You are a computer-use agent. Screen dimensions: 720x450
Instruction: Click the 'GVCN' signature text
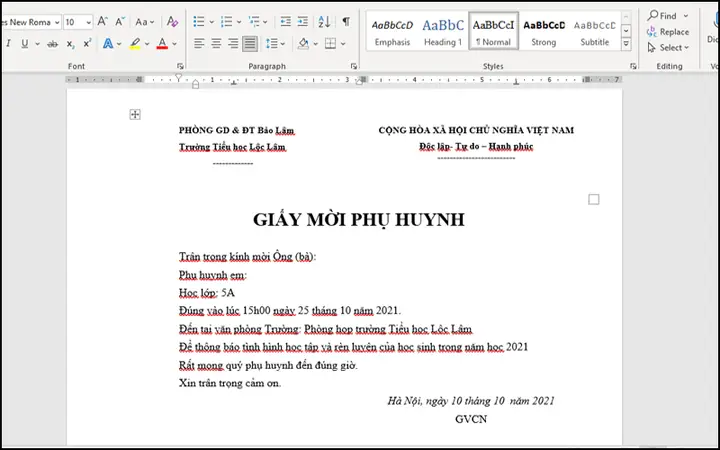(x=471, y=419)
